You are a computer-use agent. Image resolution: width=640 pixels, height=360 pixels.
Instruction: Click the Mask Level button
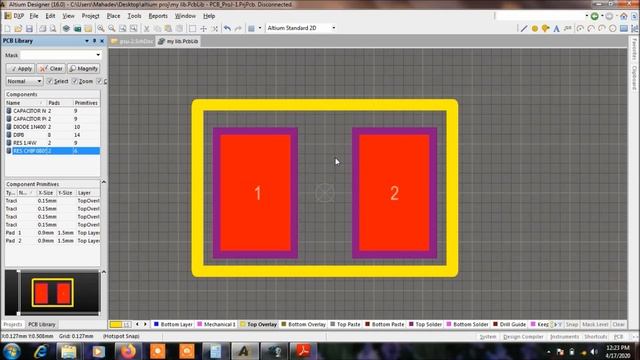(595, 324)
